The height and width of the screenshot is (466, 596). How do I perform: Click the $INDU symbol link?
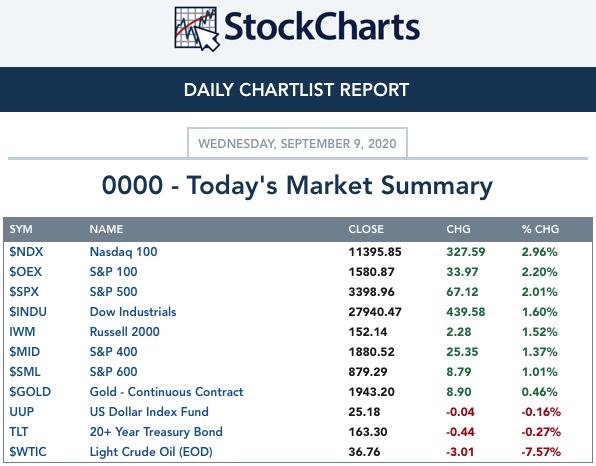tap(28, 312)
